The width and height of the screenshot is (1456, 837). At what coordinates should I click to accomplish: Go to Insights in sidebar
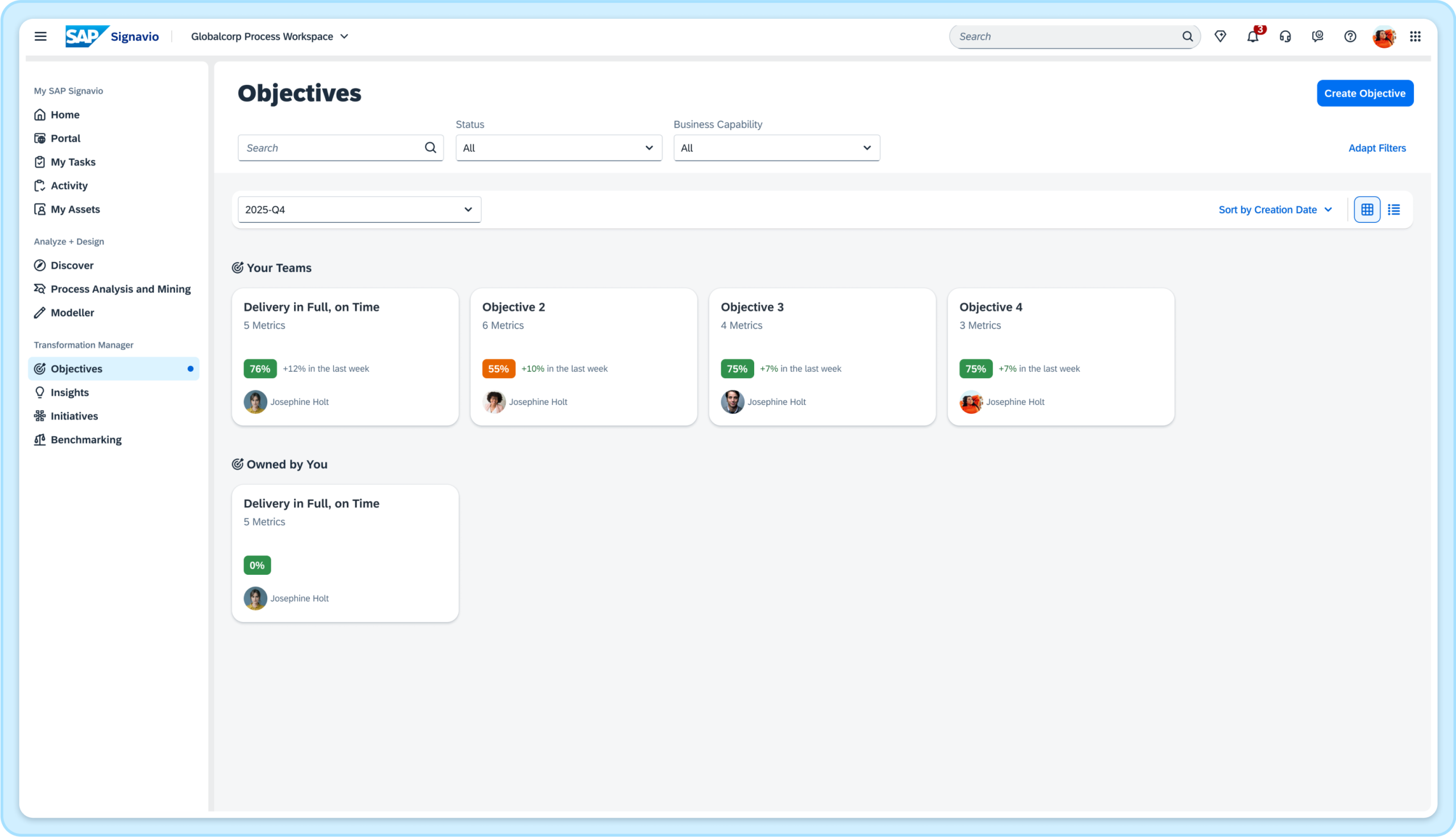coord(69,392)
